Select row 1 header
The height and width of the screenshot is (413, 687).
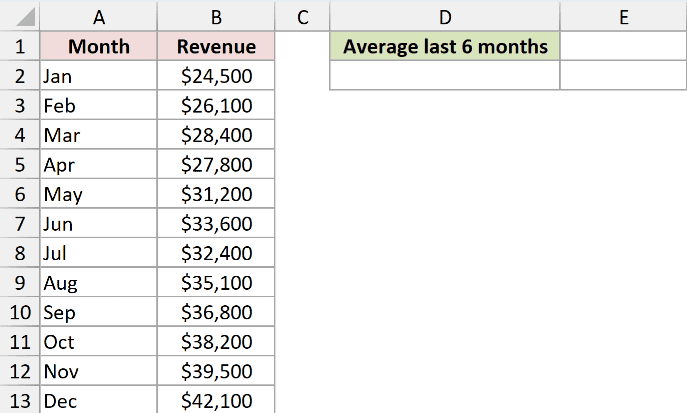[x=20, y=46]
